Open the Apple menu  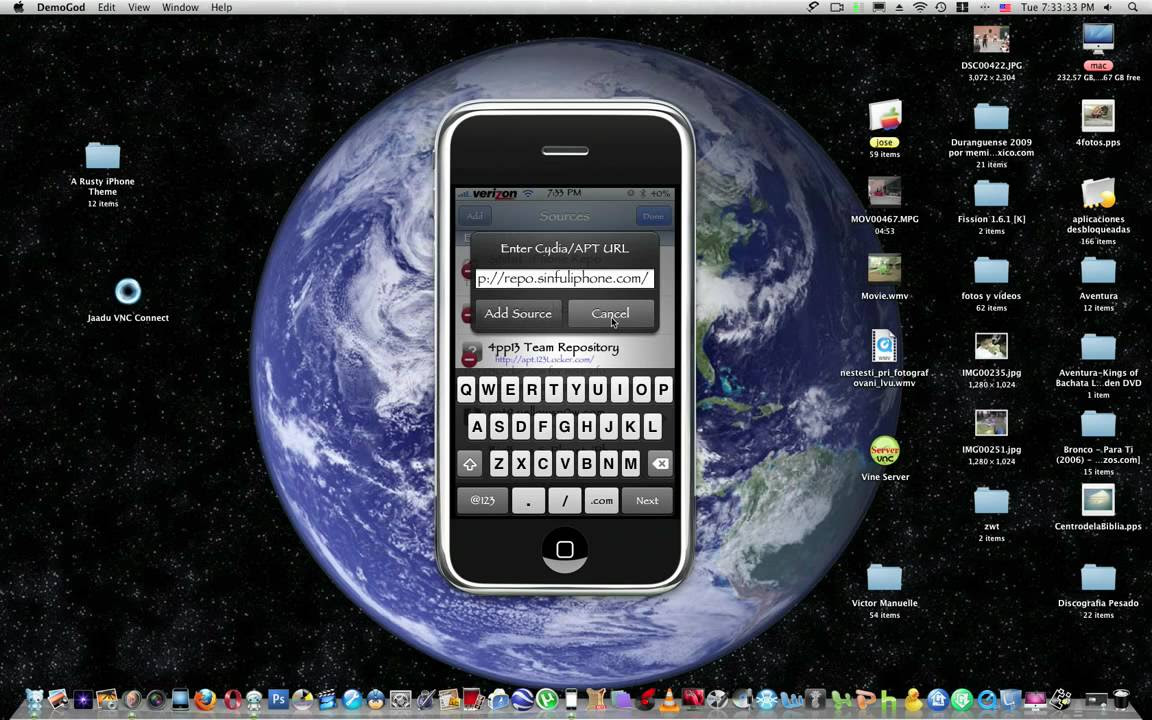(x=18, y=7)
